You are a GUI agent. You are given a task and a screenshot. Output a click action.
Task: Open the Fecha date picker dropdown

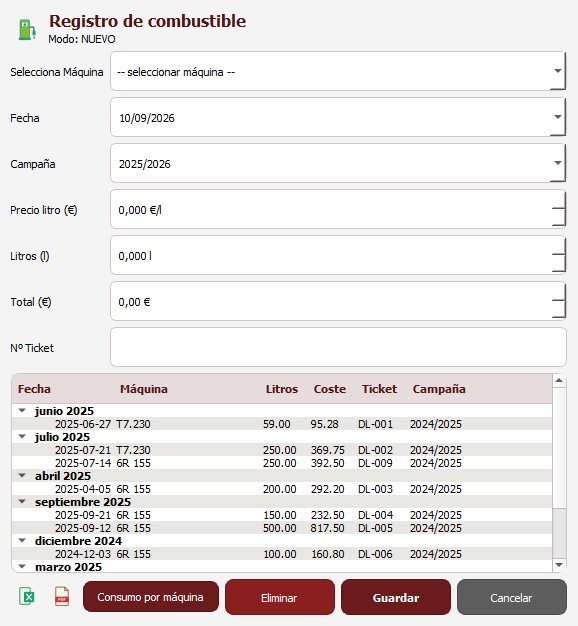[558, 117]
